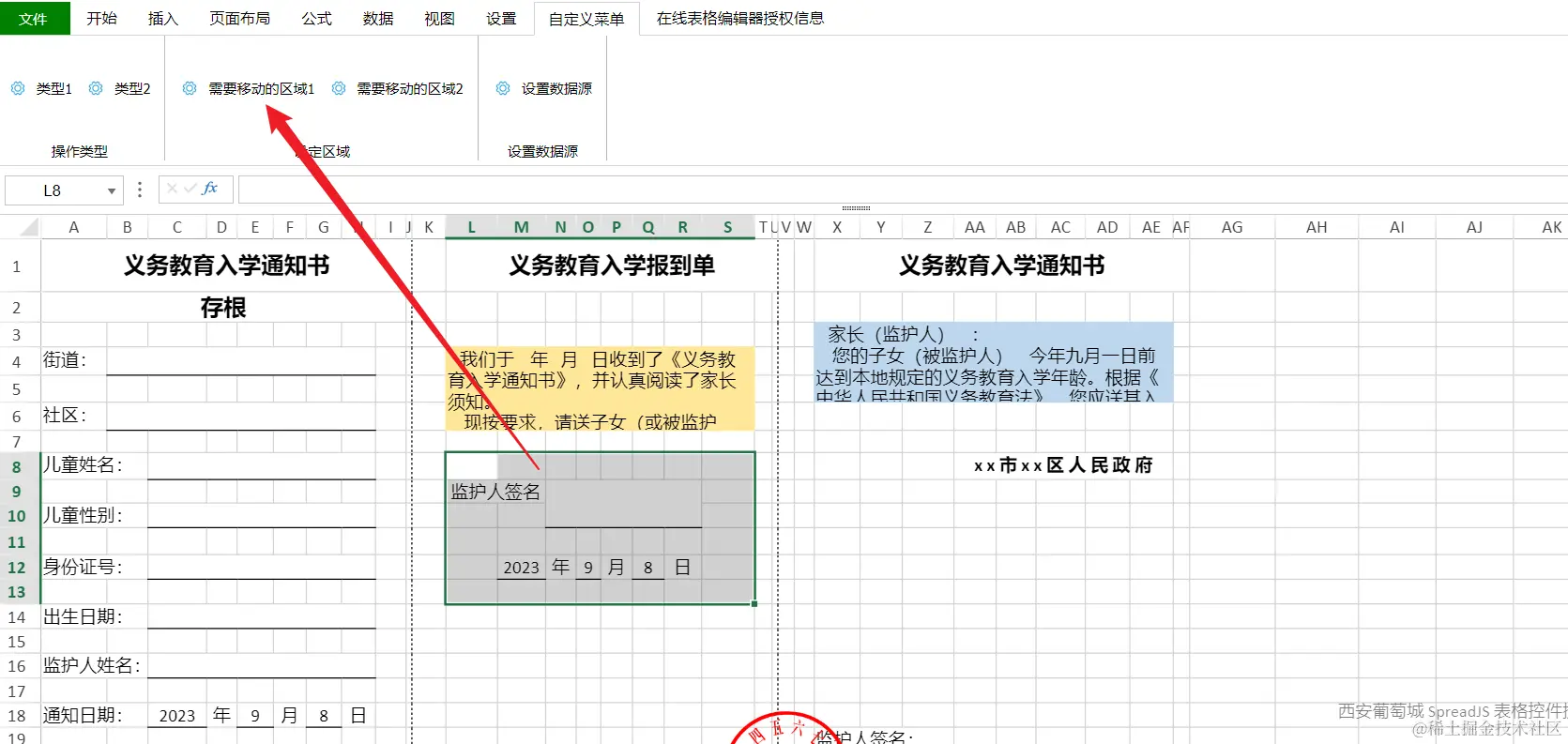
Task: Open the 文件 tab
Action: (34, 18)
